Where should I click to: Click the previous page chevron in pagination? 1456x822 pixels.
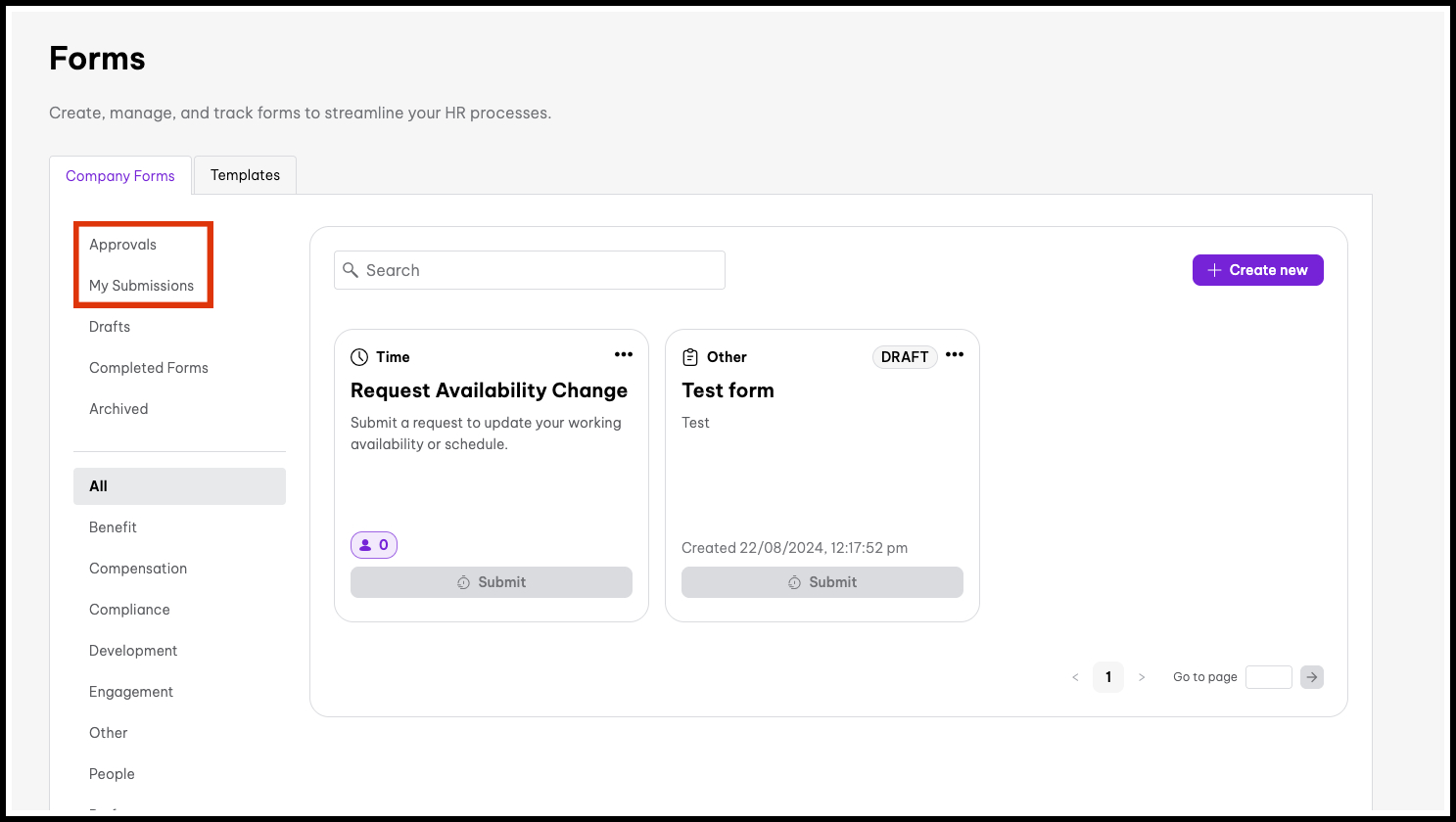click(1075, 676)
